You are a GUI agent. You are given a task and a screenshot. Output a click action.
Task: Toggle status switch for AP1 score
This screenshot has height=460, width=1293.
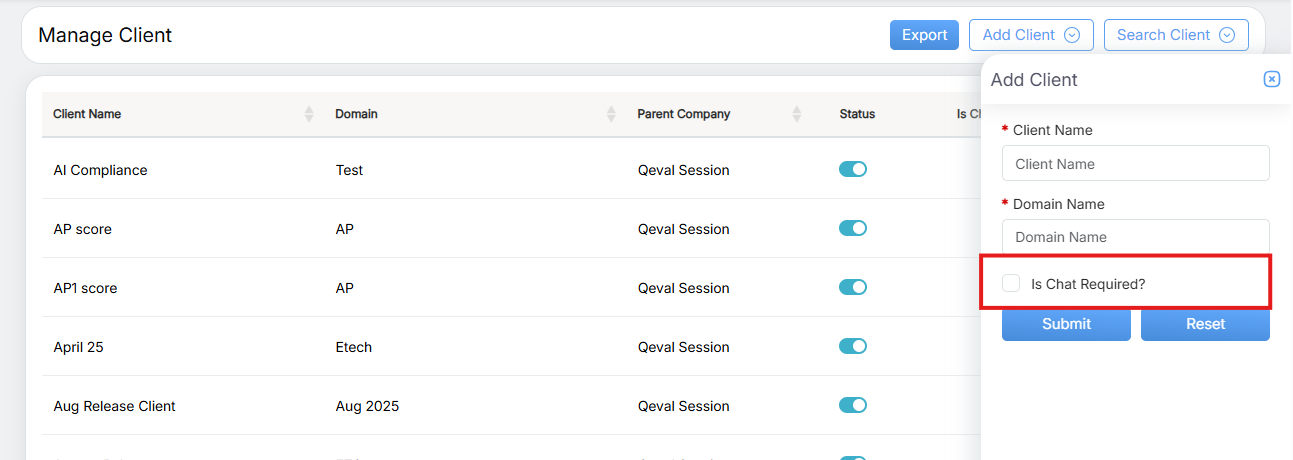[x=853, y=288]
